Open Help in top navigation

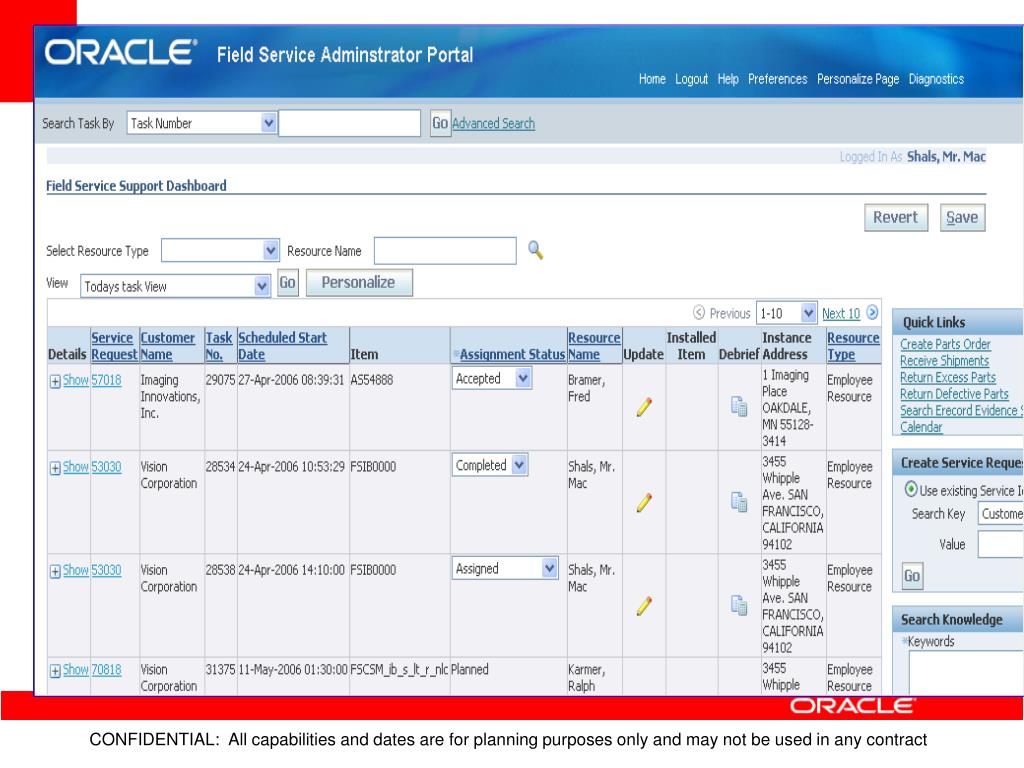click(728, 79)
